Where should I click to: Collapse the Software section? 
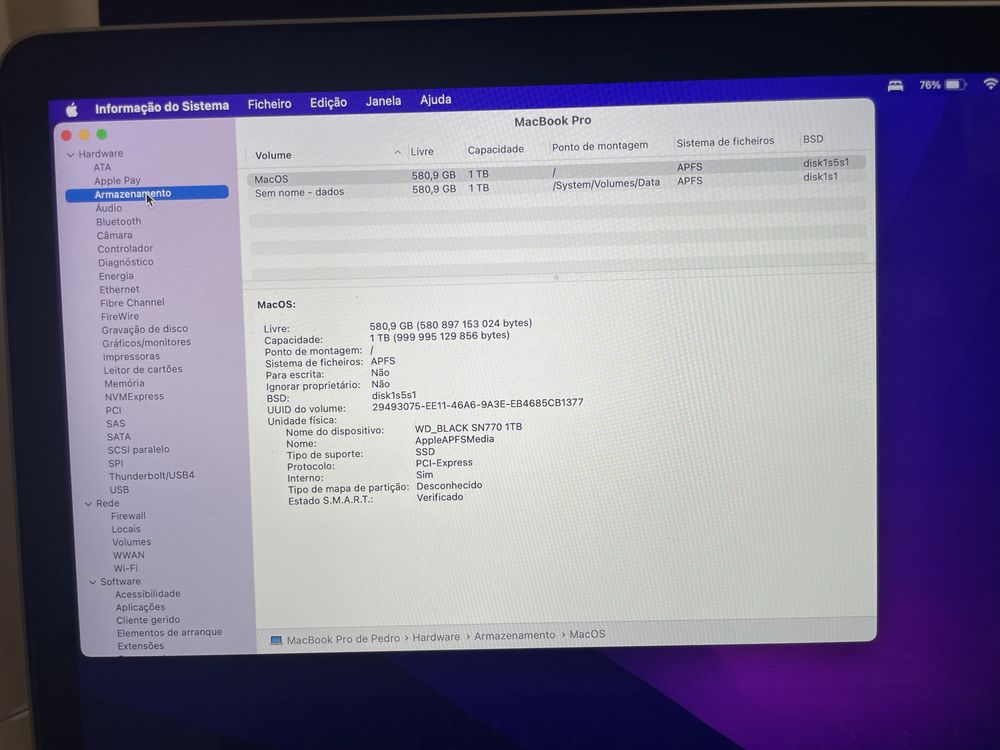92,582
